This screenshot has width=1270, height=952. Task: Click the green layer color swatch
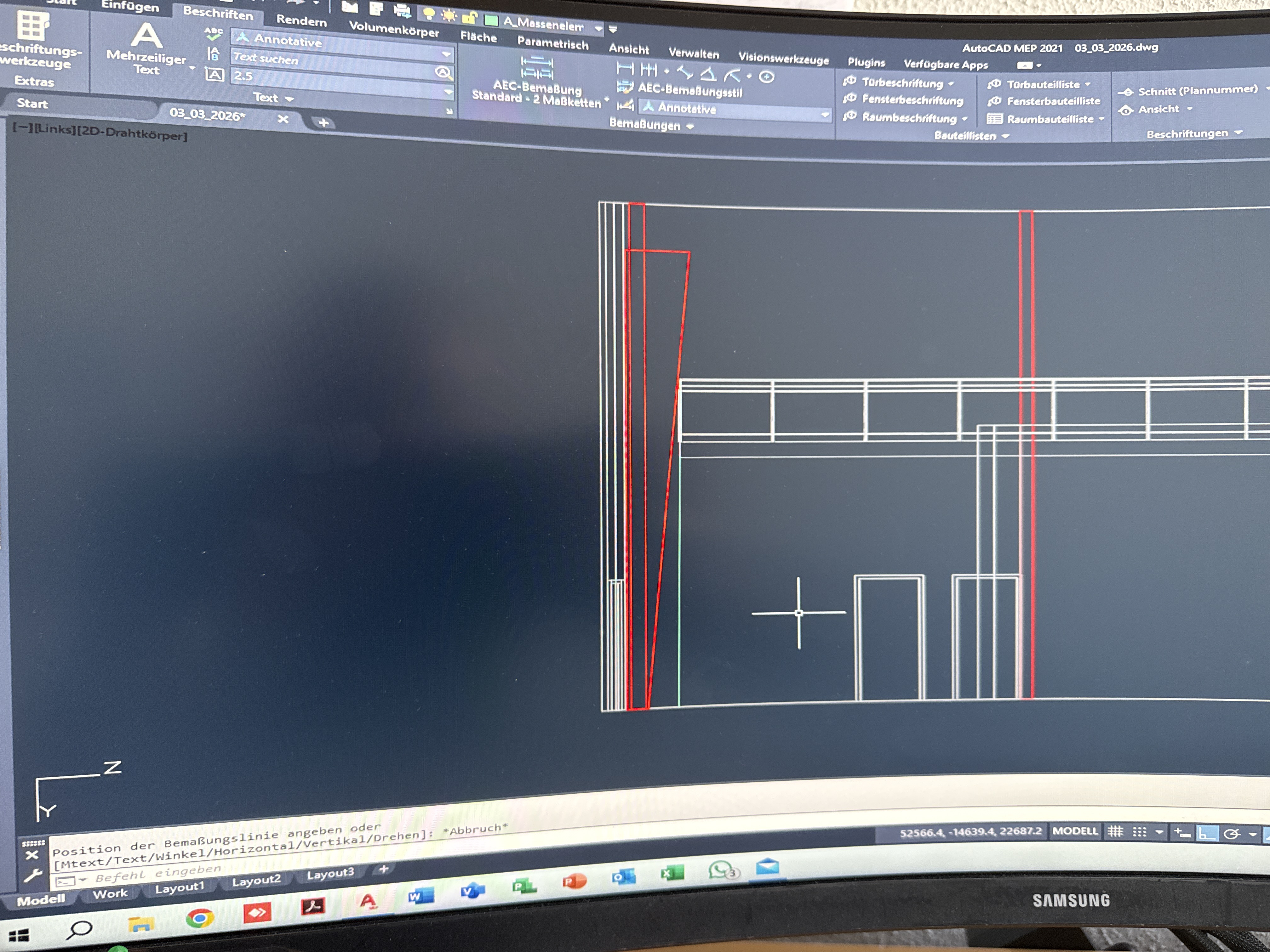491,21
